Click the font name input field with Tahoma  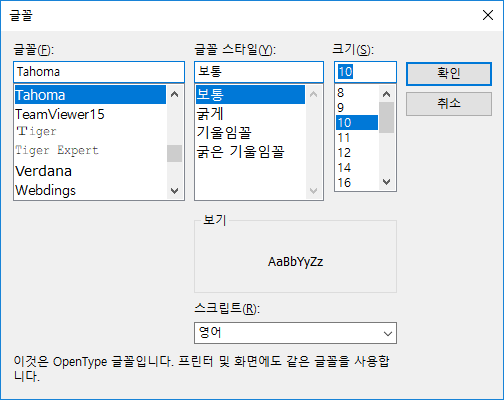point(99,72)
